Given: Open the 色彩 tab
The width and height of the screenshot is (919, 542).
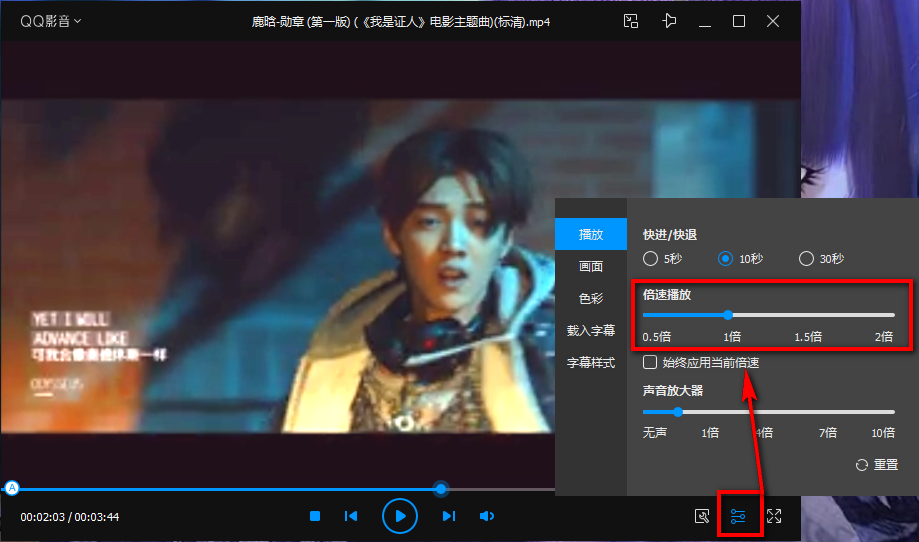Looking at the screenshot, I should coord(591,298).
